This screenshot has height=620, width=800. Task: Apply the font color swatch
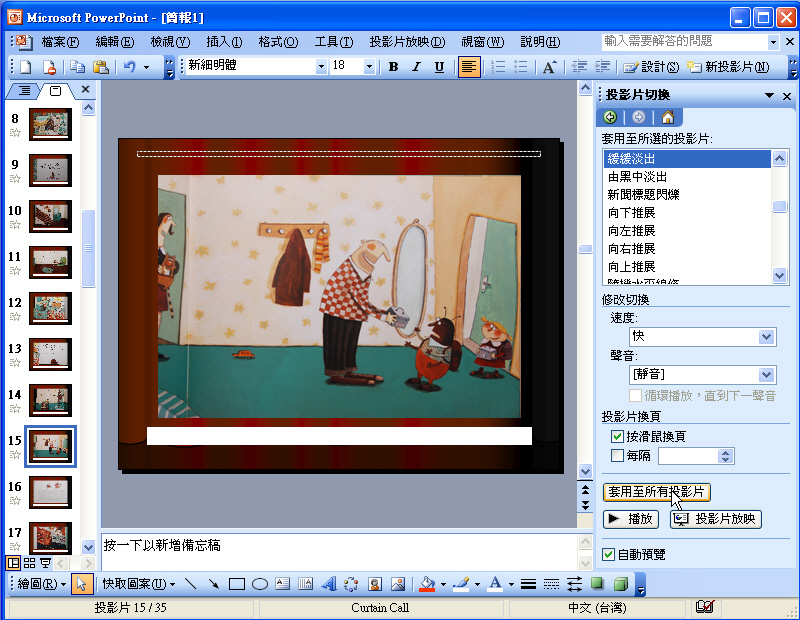click(x=495, y=584)
